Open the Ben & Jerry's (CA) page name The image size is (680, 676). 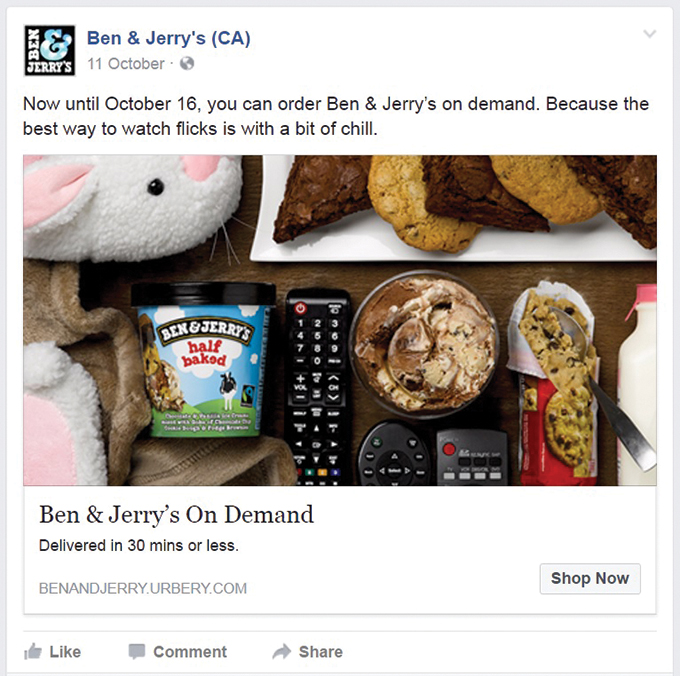(x=169, y=38)
